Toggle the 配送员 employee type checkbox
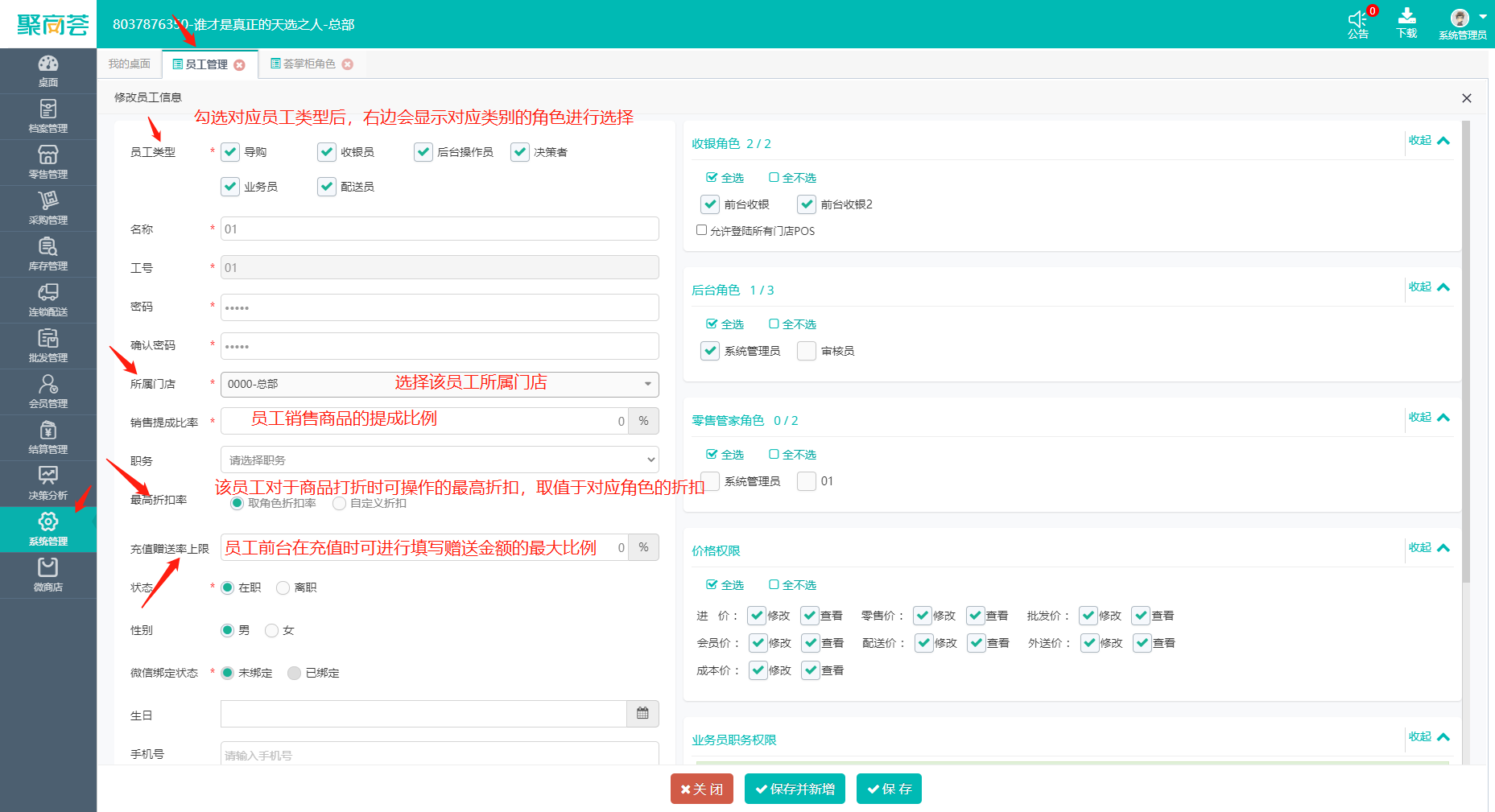The width and height of the screenshot is (1495, 812). pos(327,187)
